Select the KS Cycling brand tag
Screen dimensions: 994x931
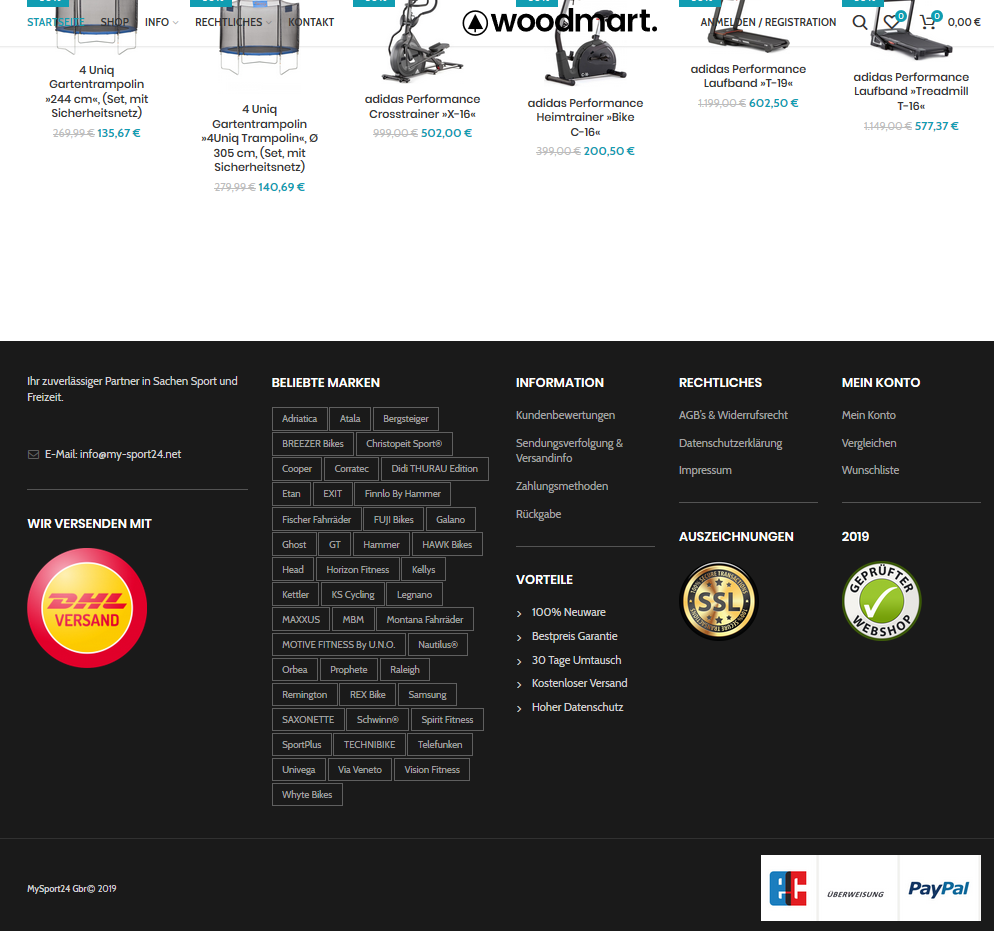pos(353,594)
